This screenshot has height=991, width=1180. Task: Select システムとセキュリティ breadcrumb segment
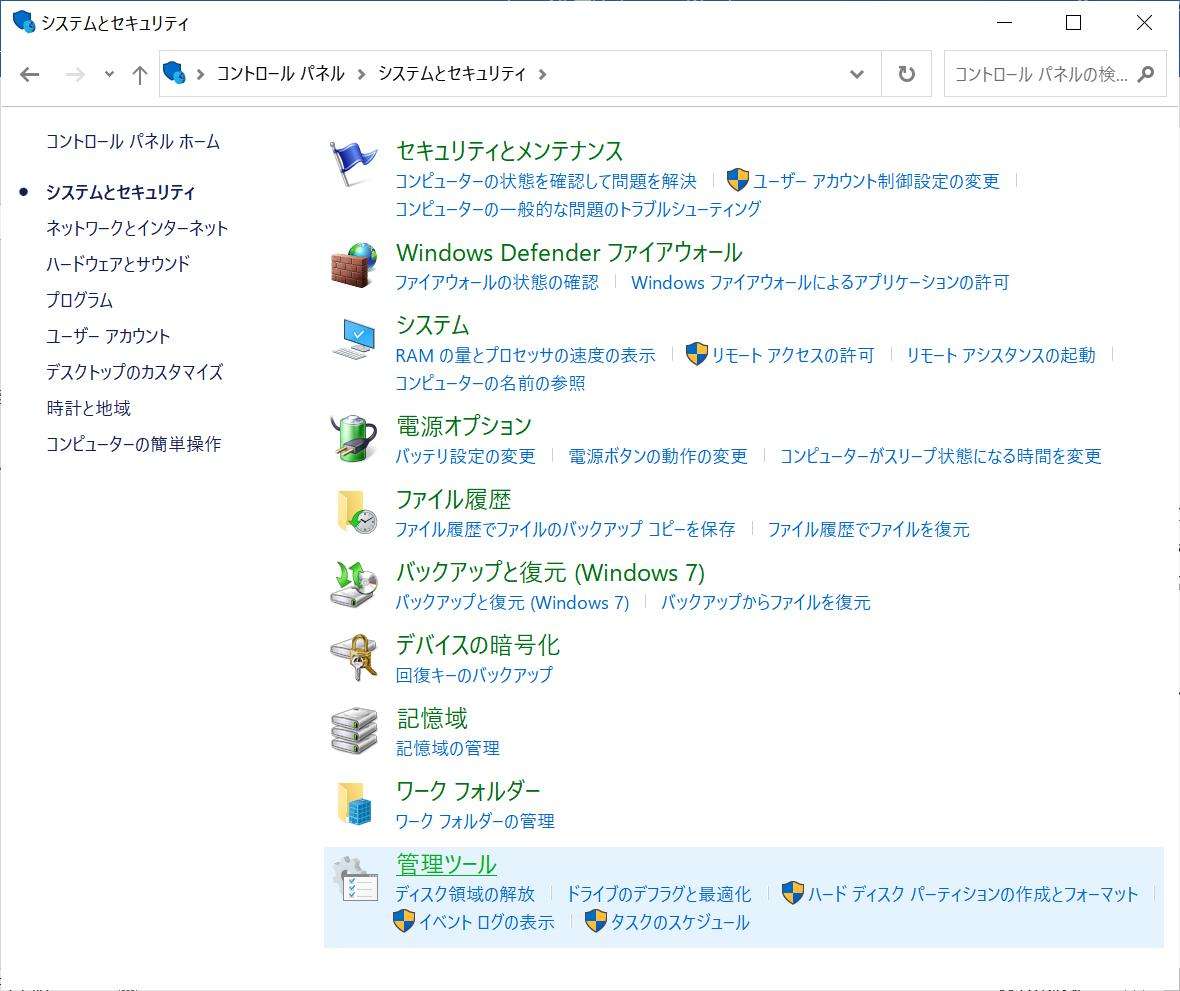coord(452,74)
